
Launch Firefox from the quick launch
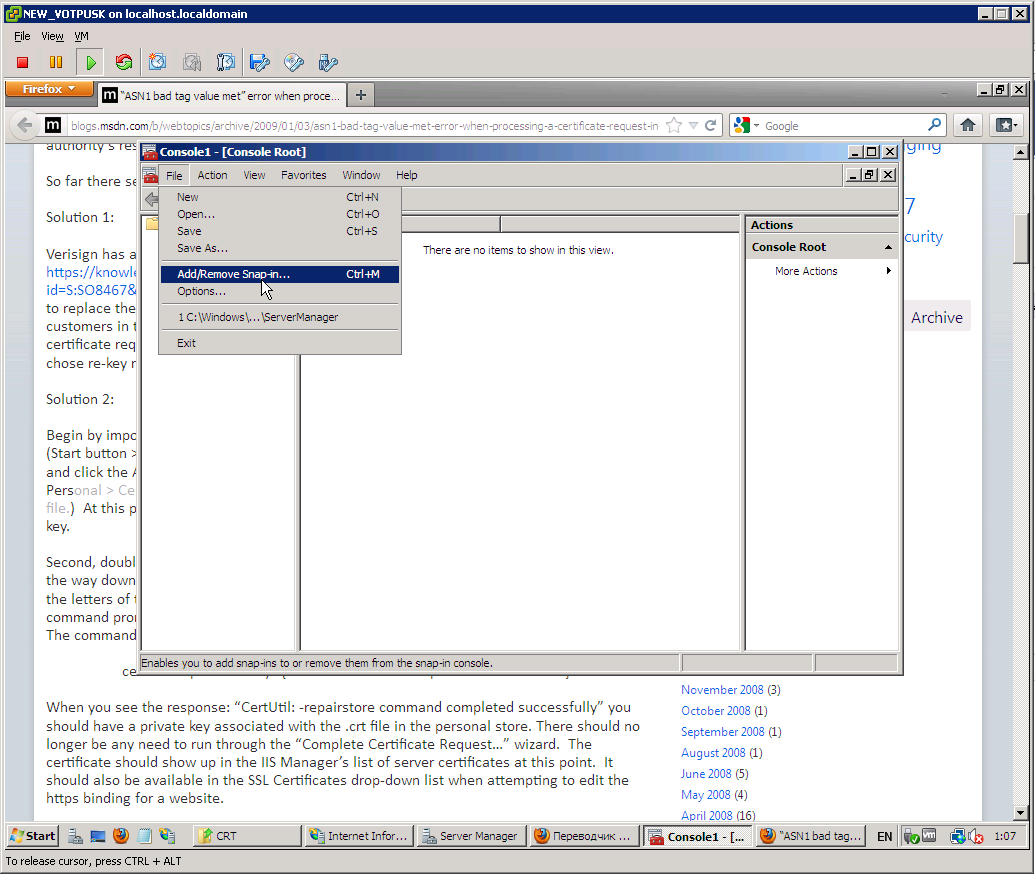click(x=121, y=836)
